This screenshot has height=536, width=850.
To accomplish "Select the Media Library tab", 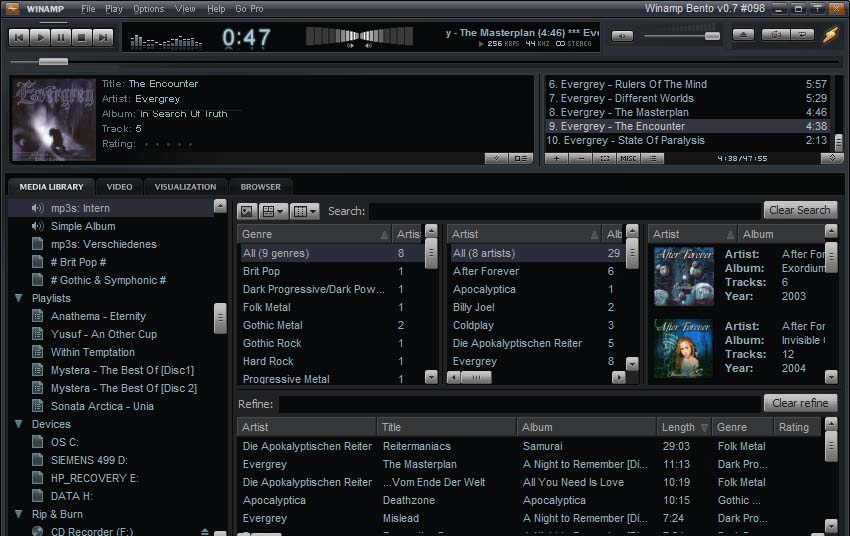I will click(51, 186).
